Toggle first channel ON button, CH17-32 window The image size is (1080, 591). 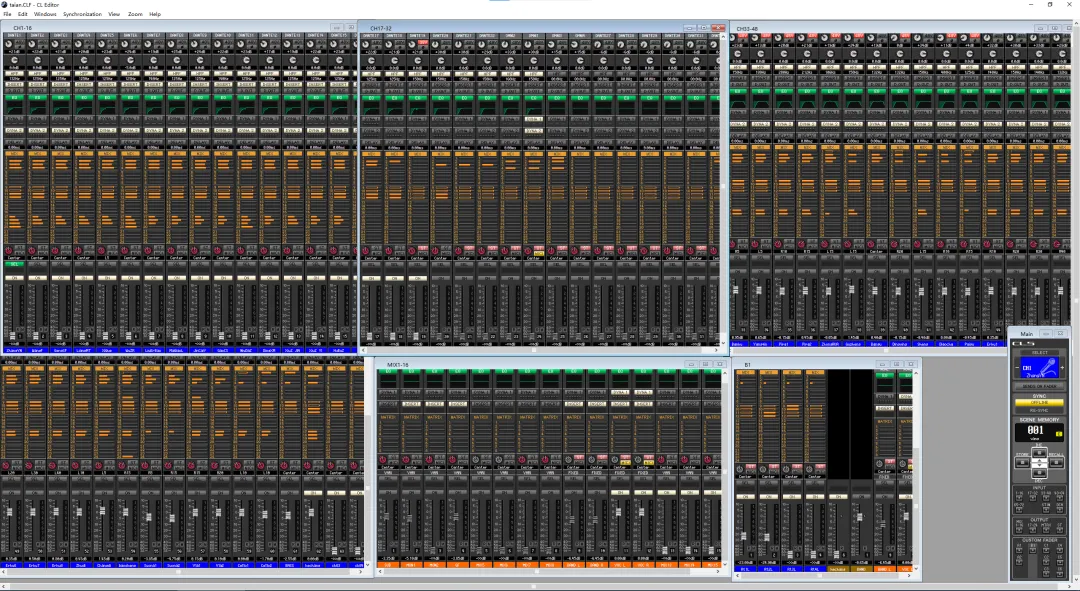tap(372, 278)
